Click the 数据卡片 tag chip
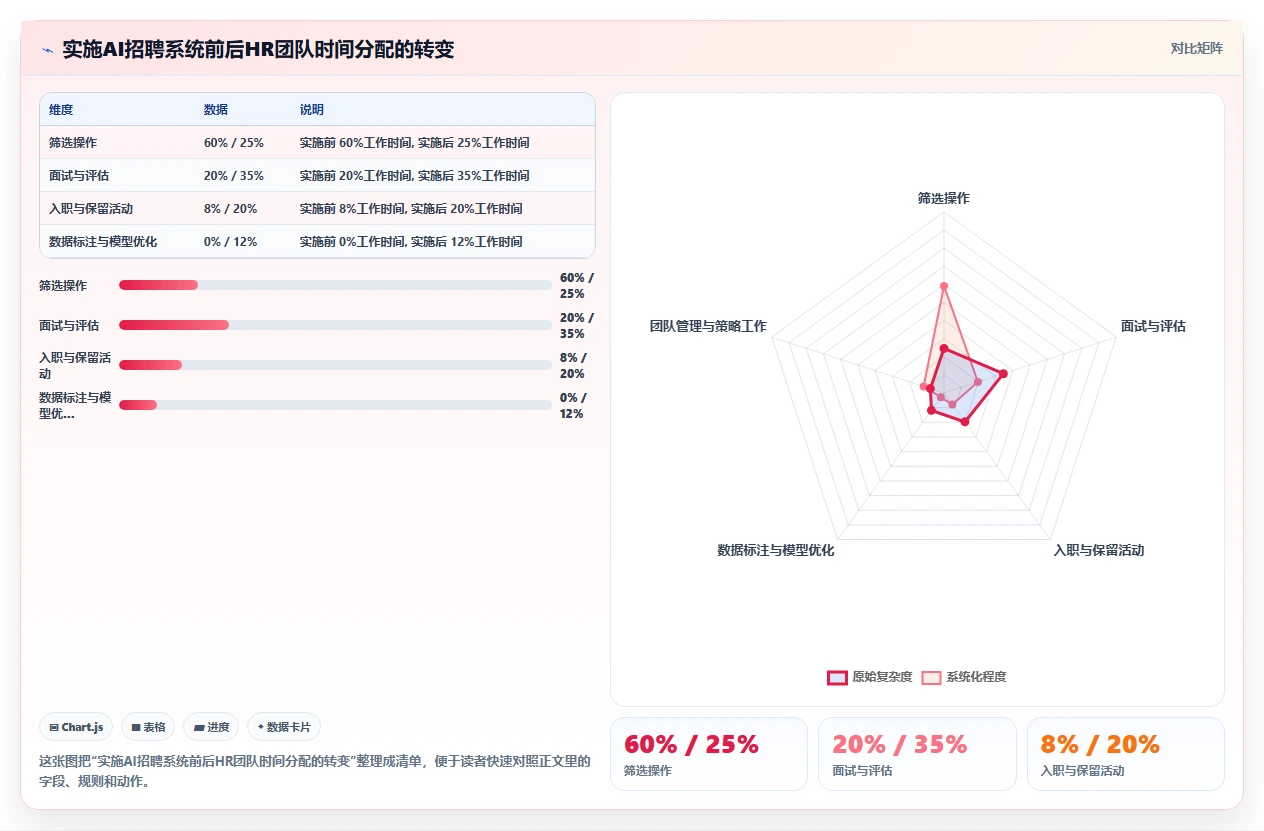 tap(284, 727)
